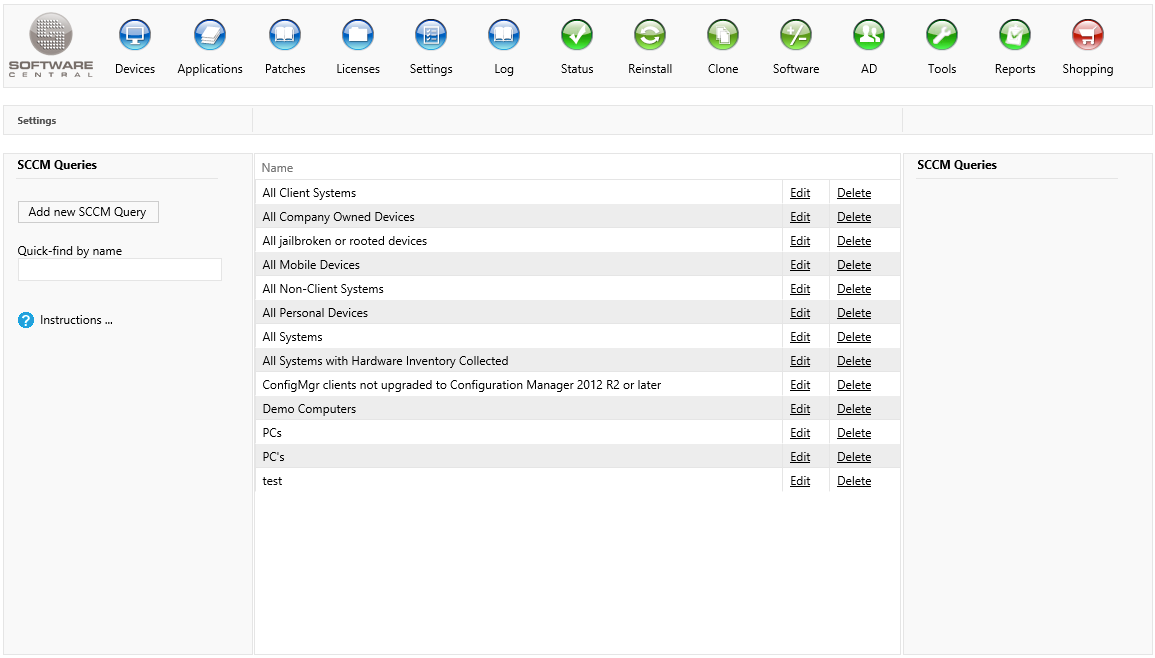
Task: Click the Tools wrench icon
Action: [942, 36]
